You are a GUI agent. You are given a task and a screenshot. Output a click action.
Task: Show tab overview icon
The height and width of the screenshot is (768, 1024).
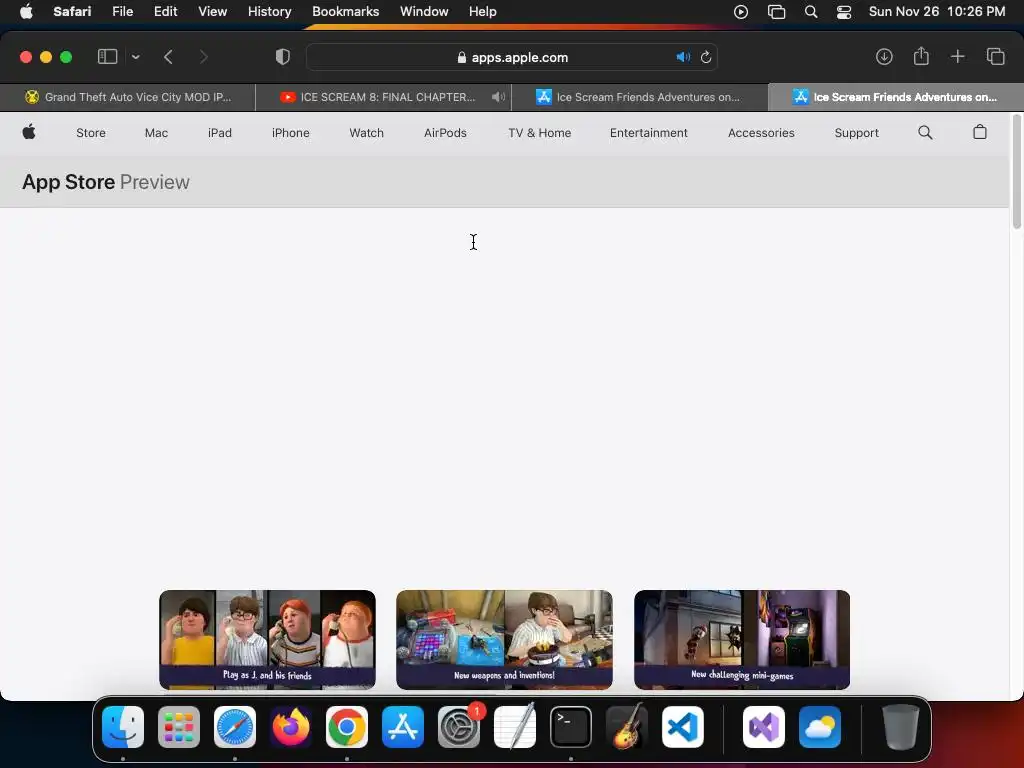996,57
